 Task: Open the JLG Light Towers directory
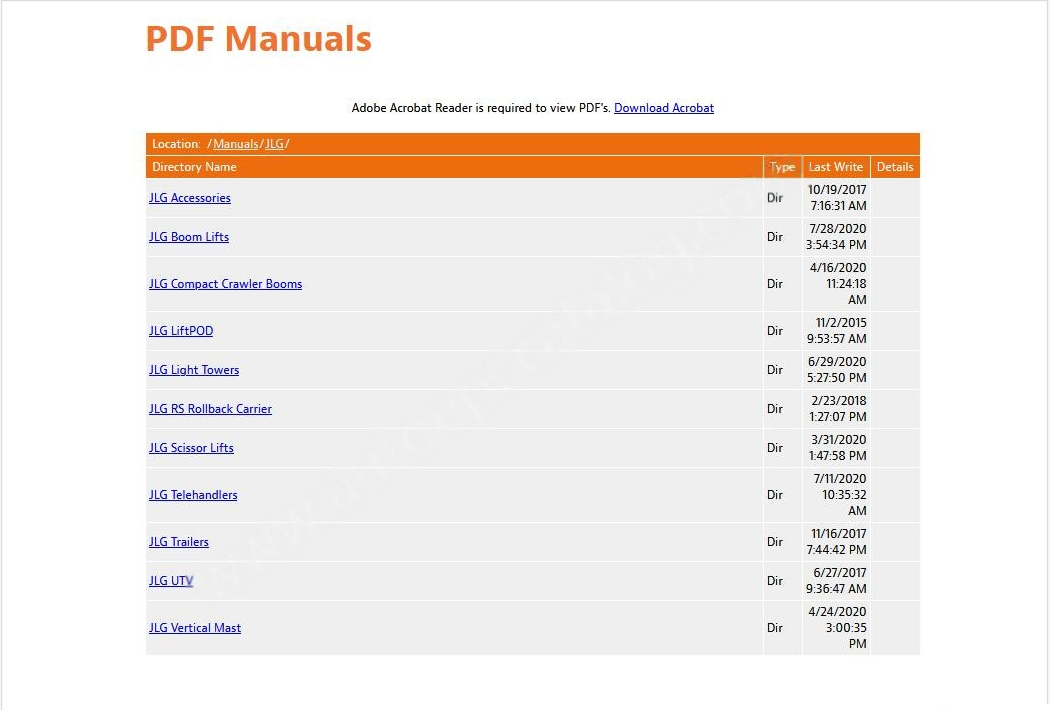194,370
